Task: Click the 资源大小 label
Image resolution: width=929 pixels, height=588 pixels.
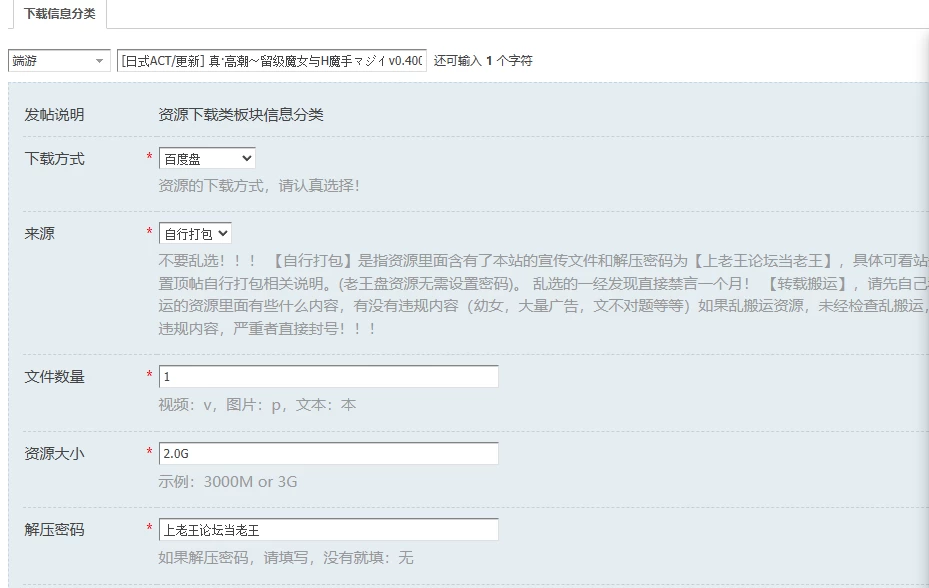Action: click(x=55, y=453)
